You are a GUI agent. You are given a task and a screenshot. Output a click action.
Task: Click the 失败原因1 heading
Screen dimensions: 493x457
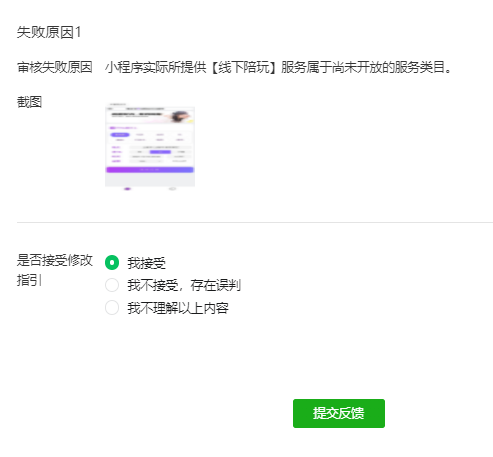pyautogui.click(x=49, y=32)
